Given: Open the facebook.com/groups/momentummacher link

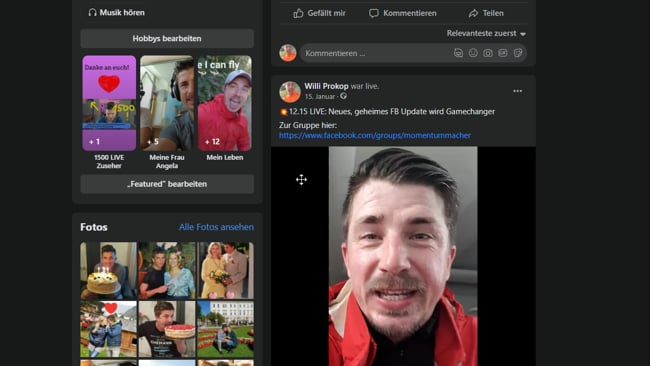Looking at the screenshot, I should 375,136.
